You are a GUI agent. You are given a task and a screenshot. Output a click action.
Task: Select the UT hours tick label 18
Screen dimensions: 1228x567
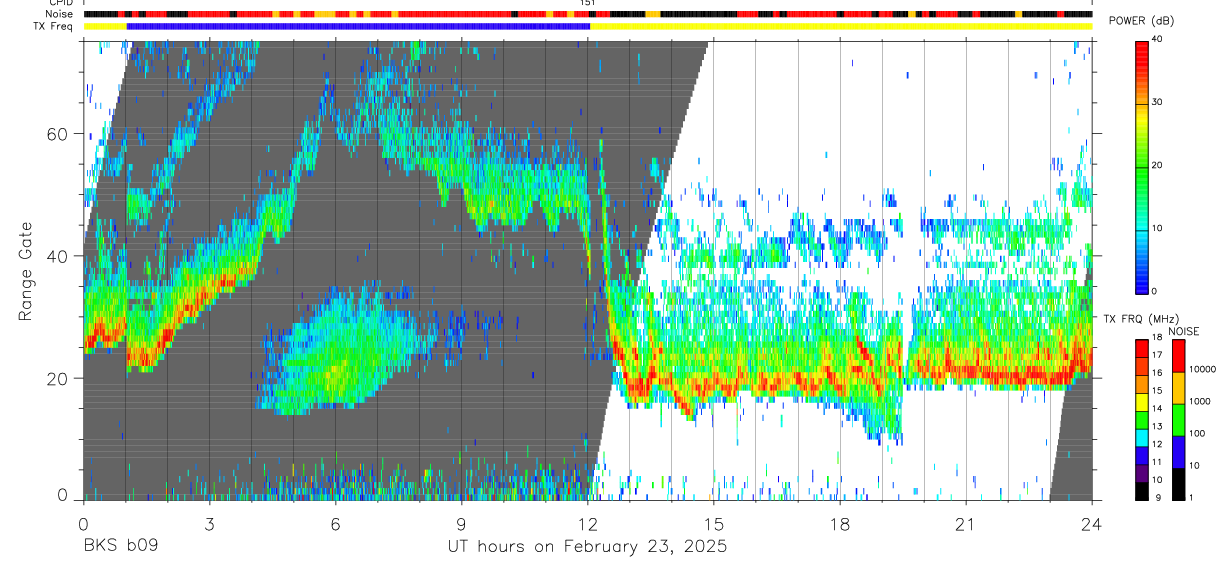click(x=840, y=524)
